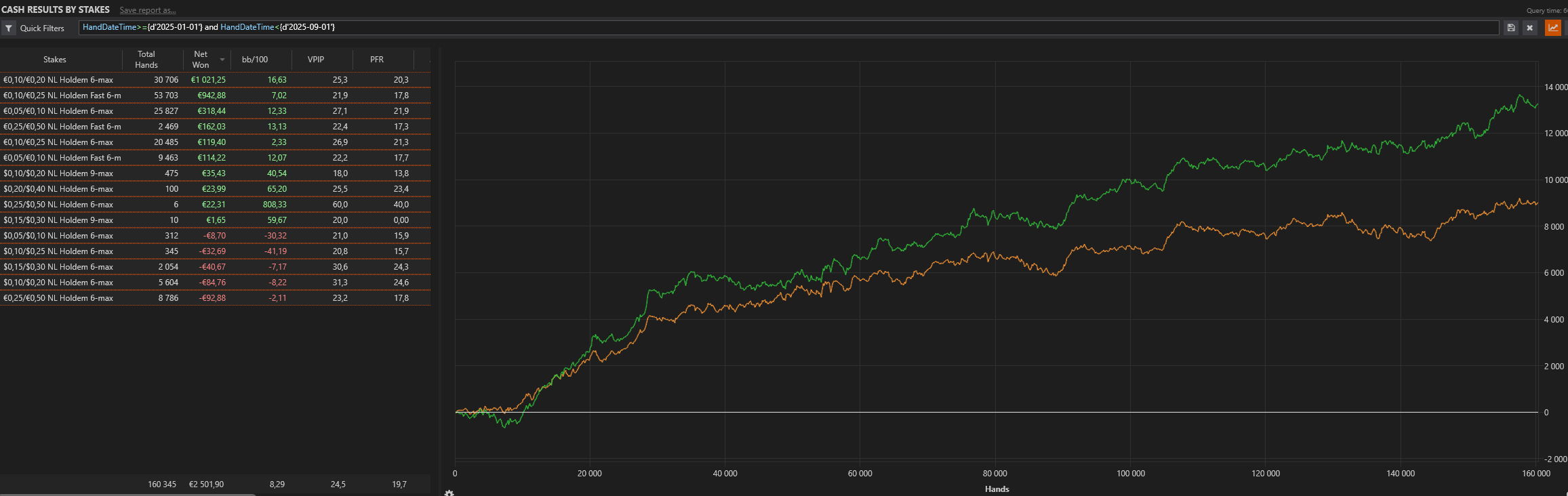Click the 60,0 VPIP value
Image resolution: width=1568 pixels, height=496 pixels.
[340, 205]
